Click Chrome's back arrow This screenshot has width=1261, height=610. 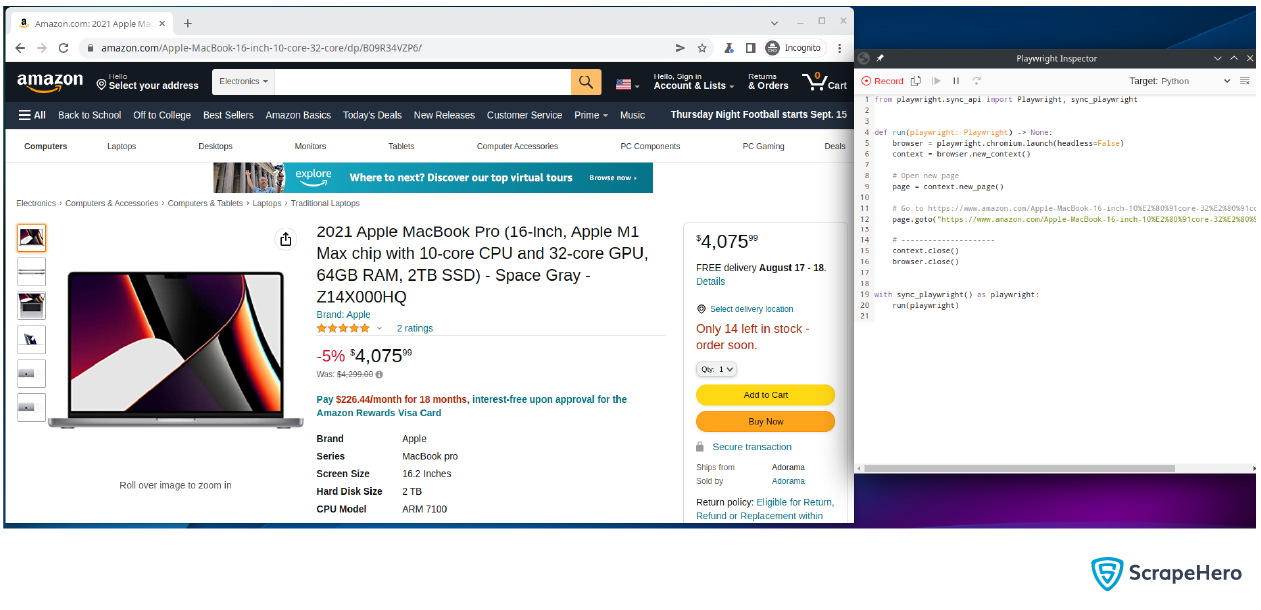pyautogui.click(x=21, y=48)
